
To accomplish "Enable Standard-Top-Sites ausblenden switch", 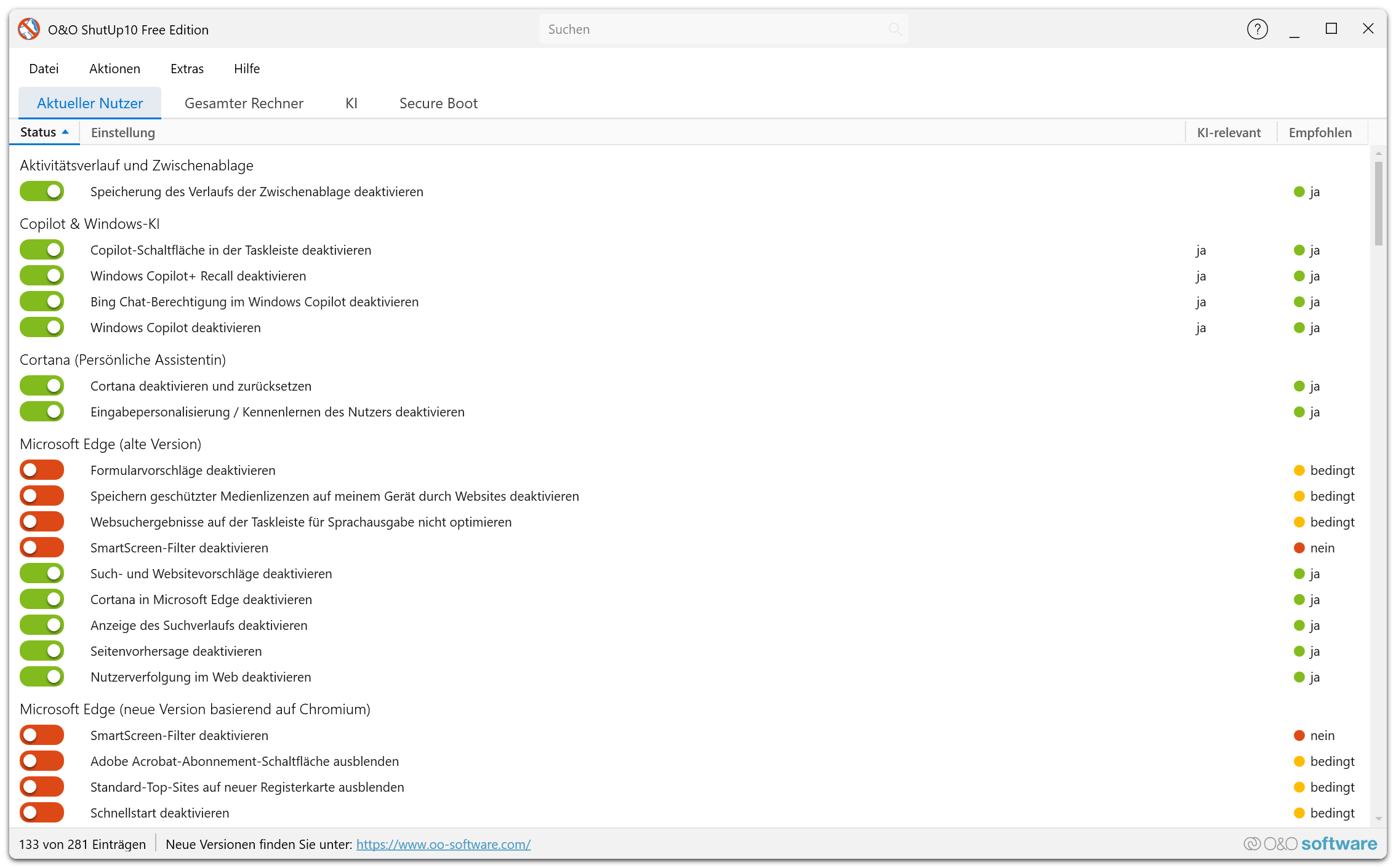I will pos(42,787).
